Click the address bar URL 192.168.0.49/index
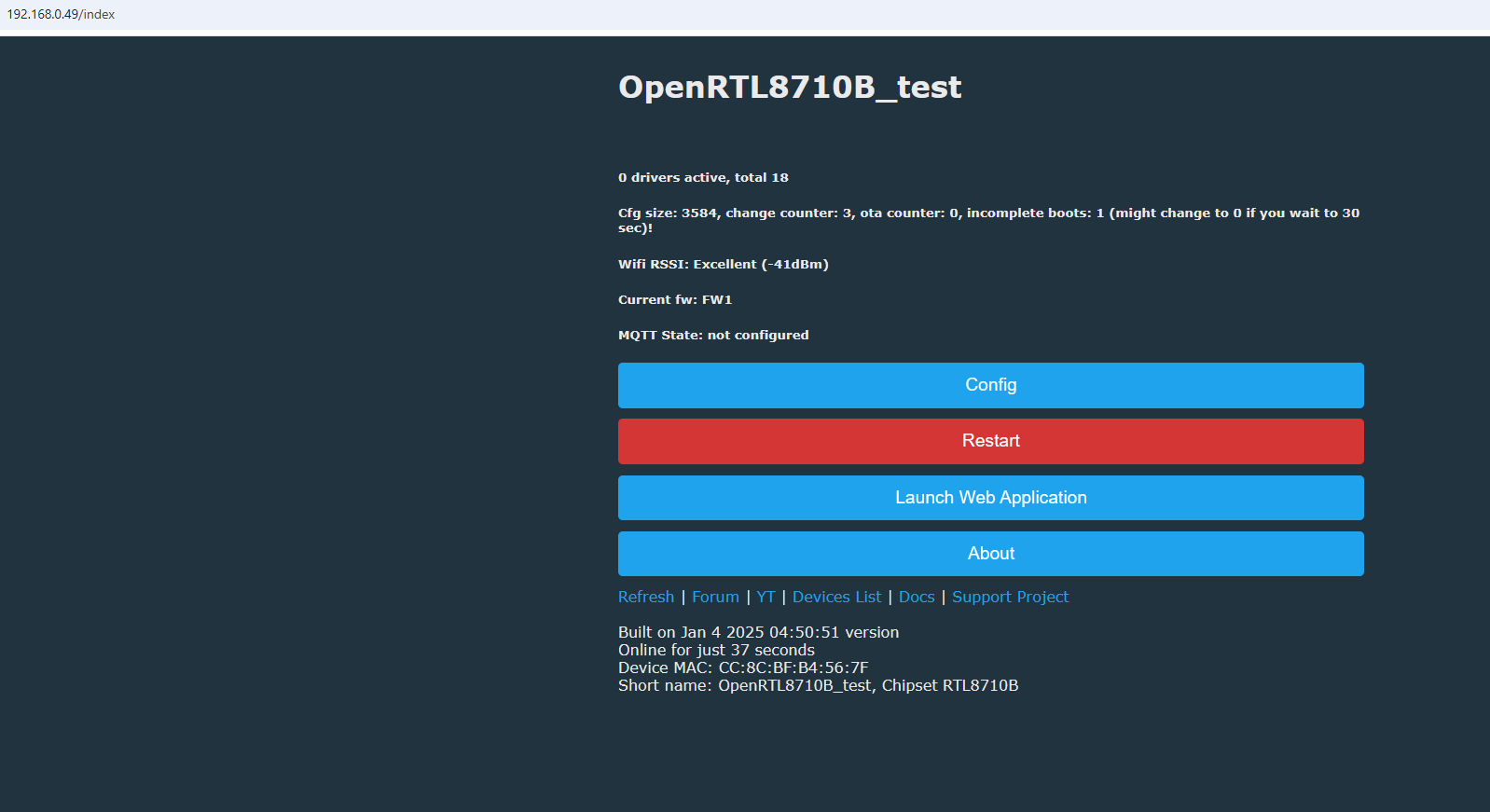The image size is (1490, 812). 62,14
